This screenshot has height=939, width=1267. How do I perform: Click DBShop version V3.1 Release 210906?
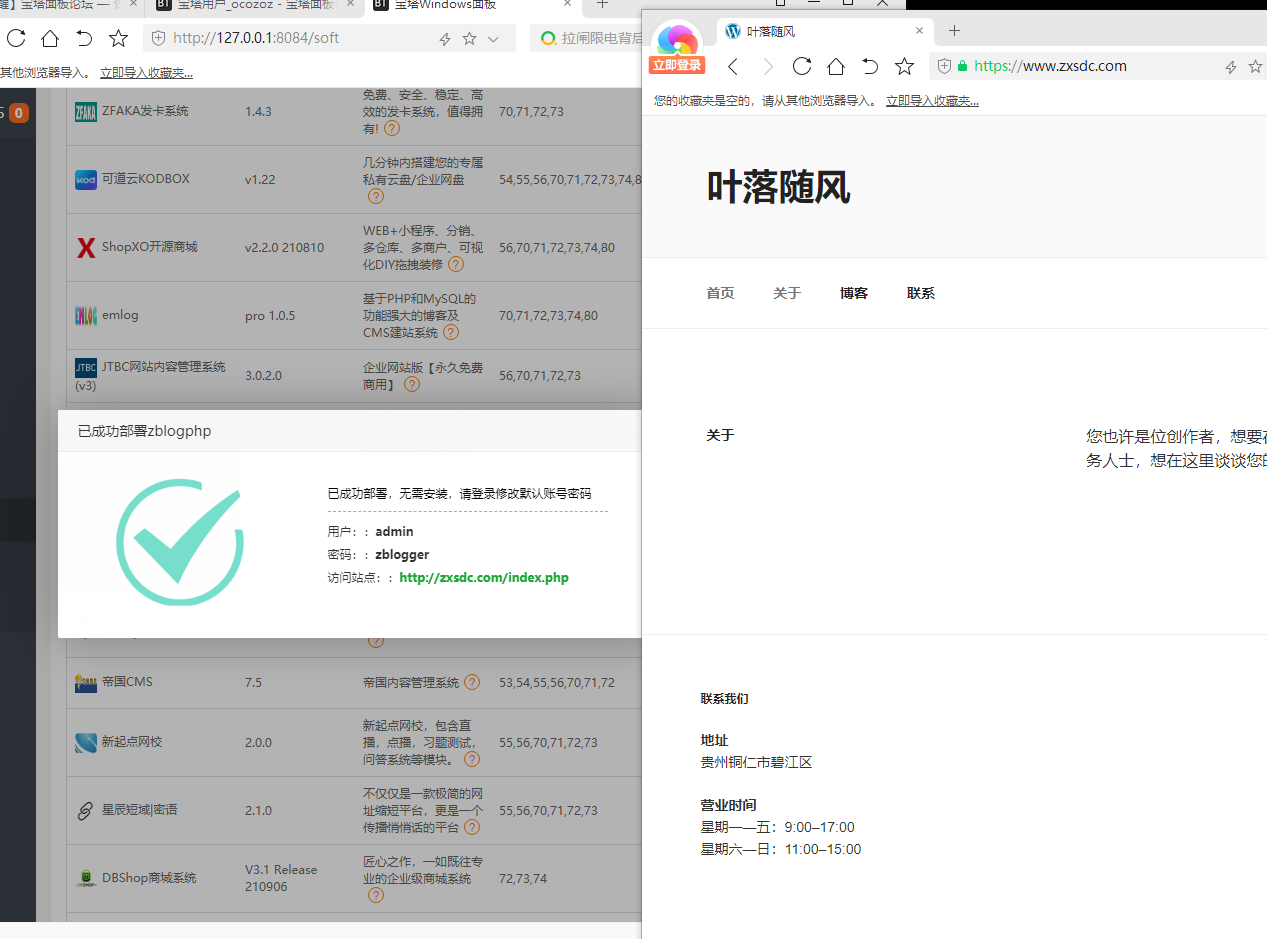click(x=281, y=878)
